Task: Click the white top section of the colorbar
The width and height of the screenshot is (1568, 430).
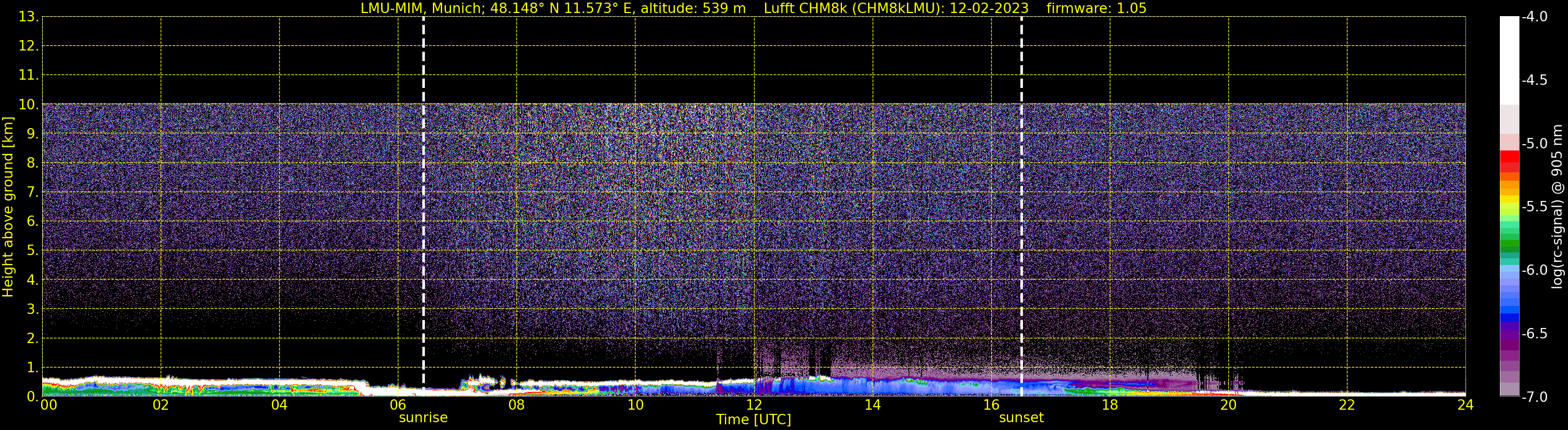Action: click(1510, 60)
